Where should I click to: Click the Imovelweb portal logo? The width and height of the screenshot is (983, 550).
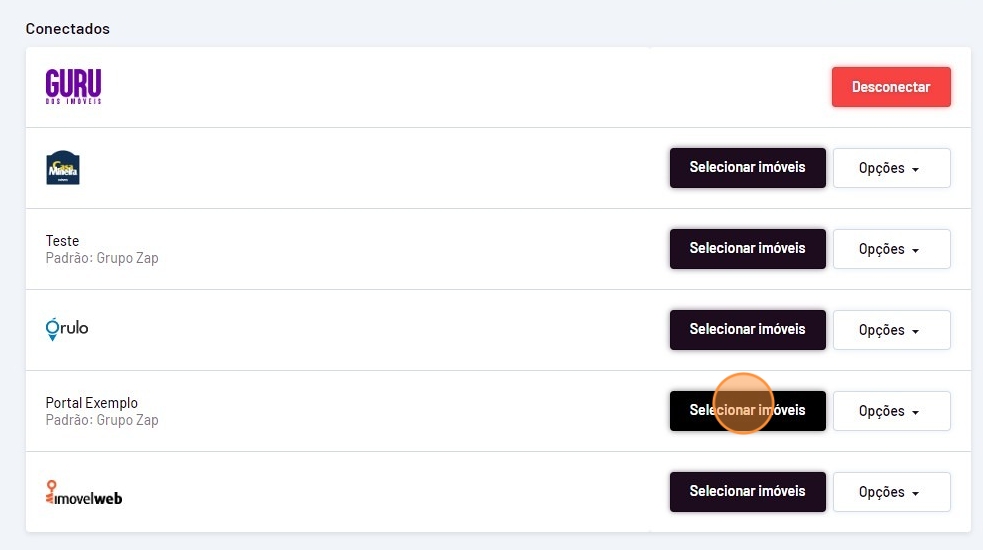tap(84, 492)
